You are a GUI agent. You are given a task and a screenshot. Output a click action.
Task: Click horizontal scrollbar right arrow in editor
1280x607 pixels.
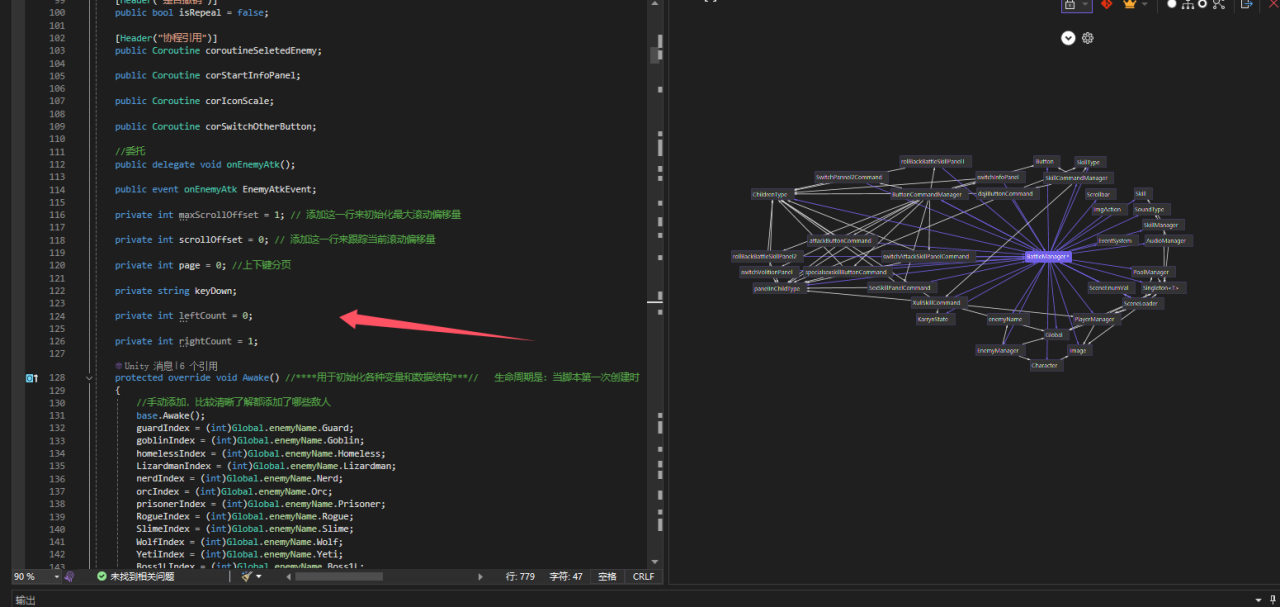pyautogui.click(x=482, y=576)
